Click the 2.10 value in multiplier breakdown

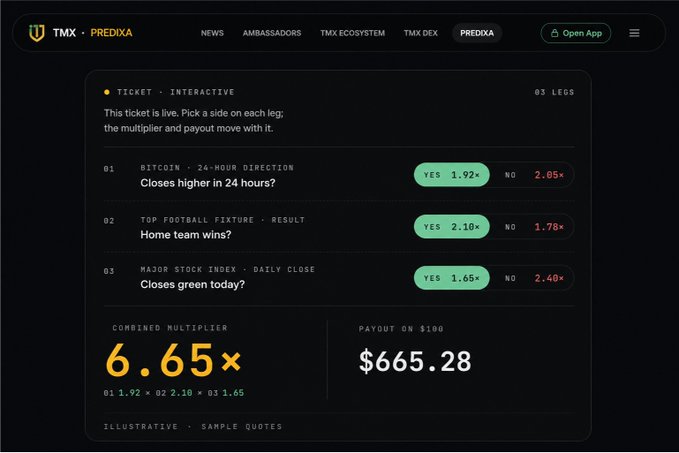181,393
